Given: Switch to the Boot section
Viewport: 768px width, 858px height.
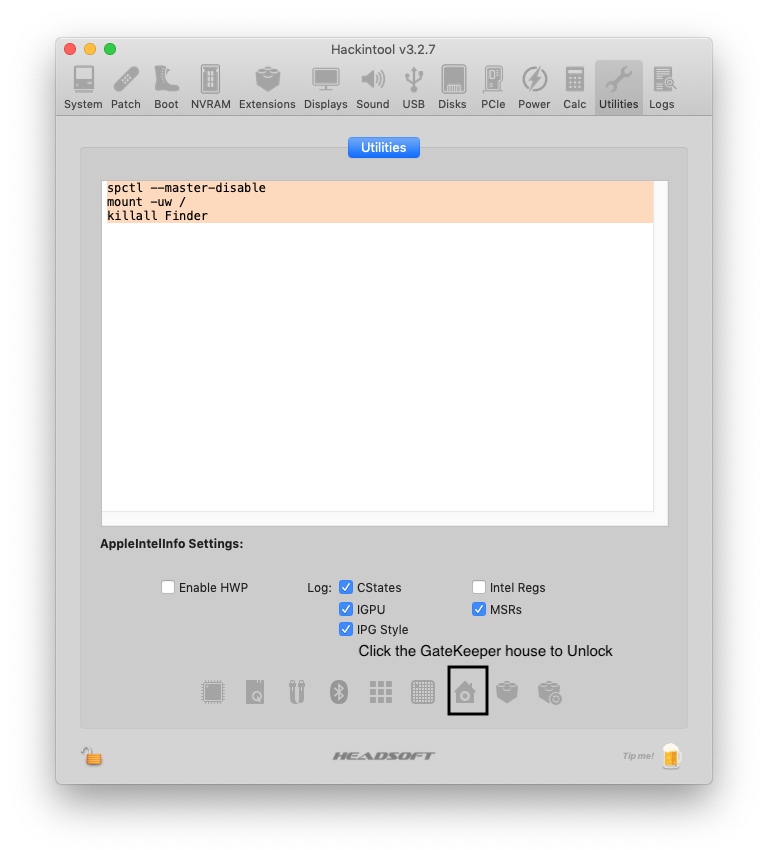Looking at the screenshot, I should [166, 88].
